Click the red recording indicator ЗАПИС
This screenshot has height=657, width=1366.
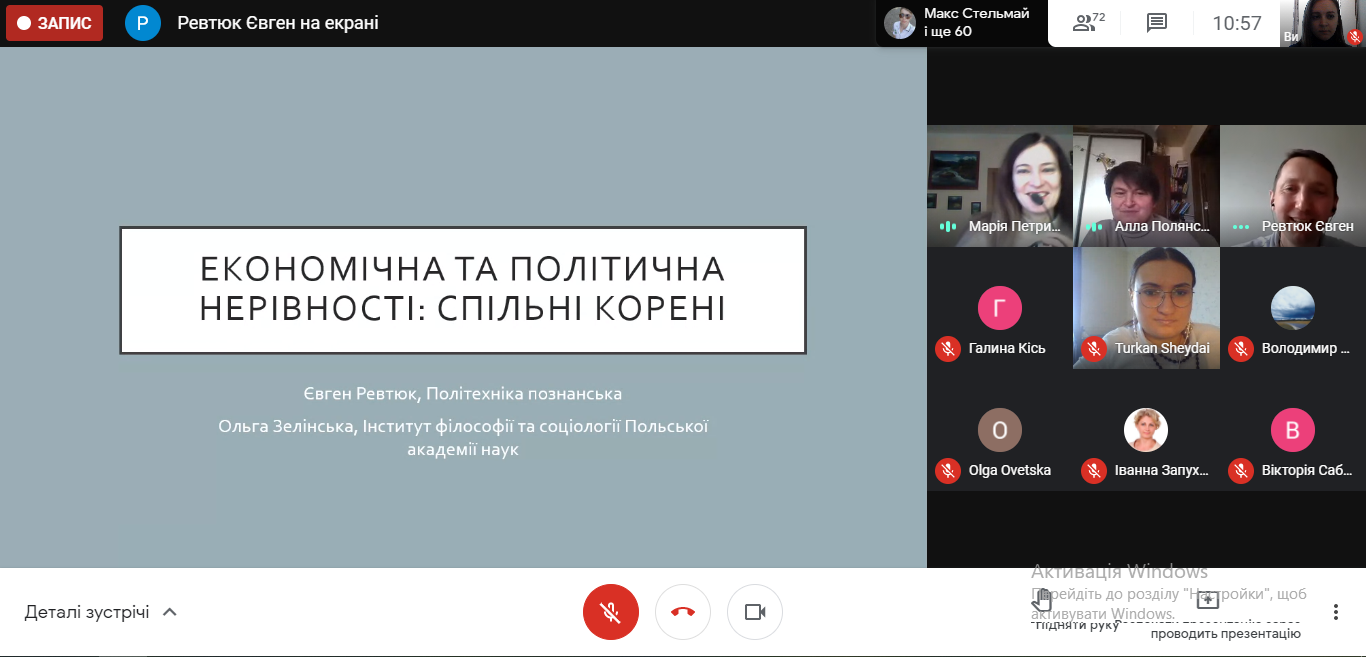click(x=55, y=23)
